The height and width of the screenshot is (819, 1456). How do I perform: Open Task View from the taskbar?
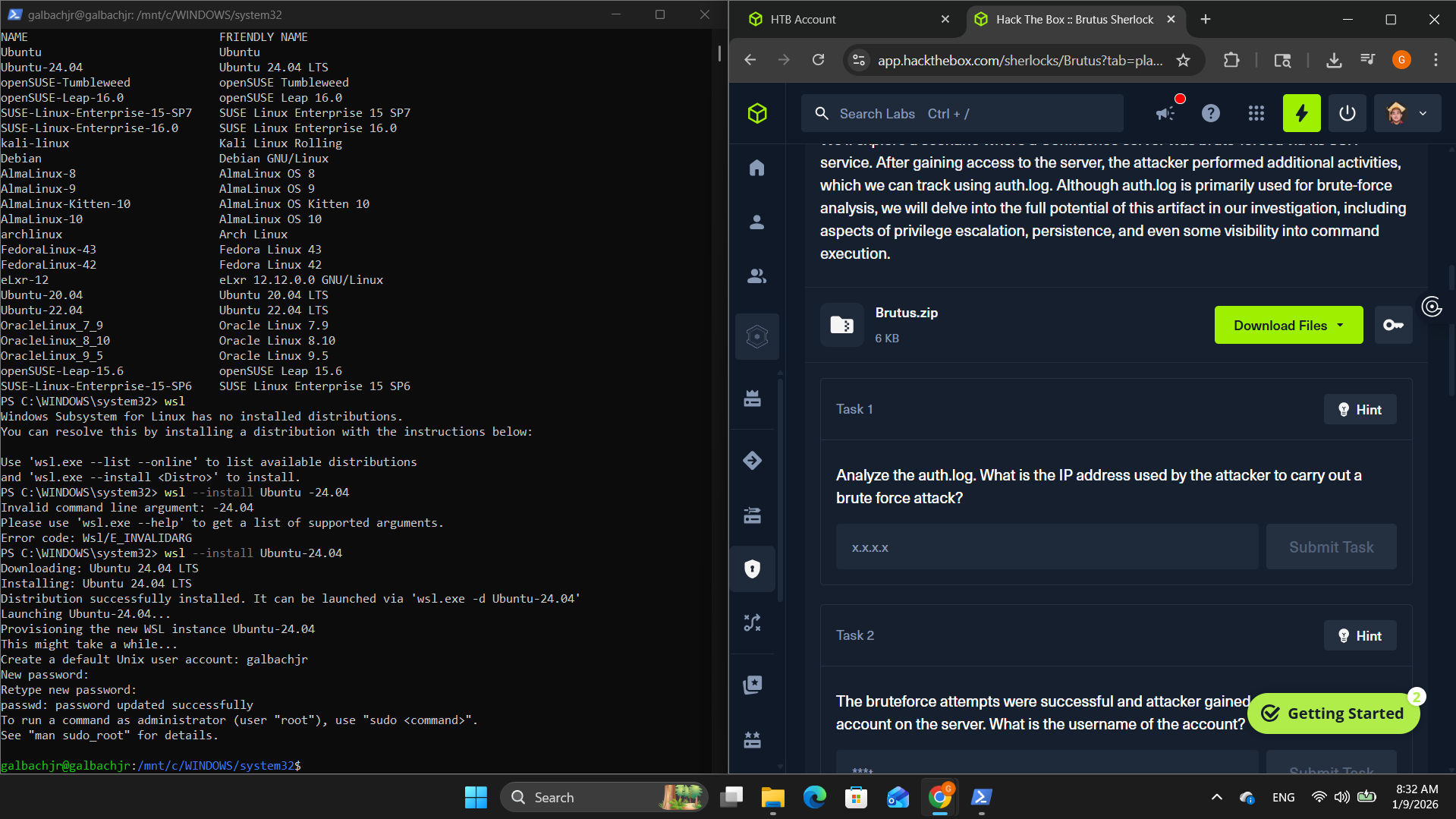(x=731, y=797)
